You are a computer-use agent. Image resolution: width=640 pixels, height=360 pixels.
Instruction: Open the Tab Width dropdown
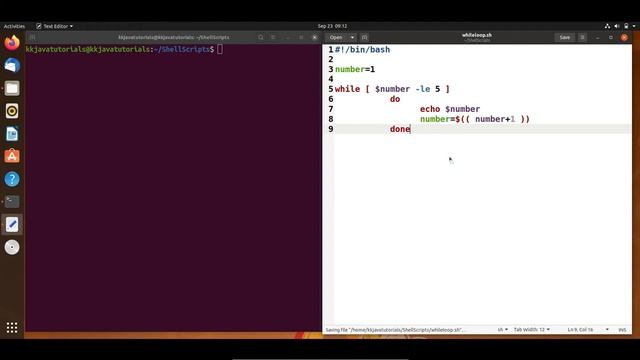pyautogui.click(x=531, y=329)
